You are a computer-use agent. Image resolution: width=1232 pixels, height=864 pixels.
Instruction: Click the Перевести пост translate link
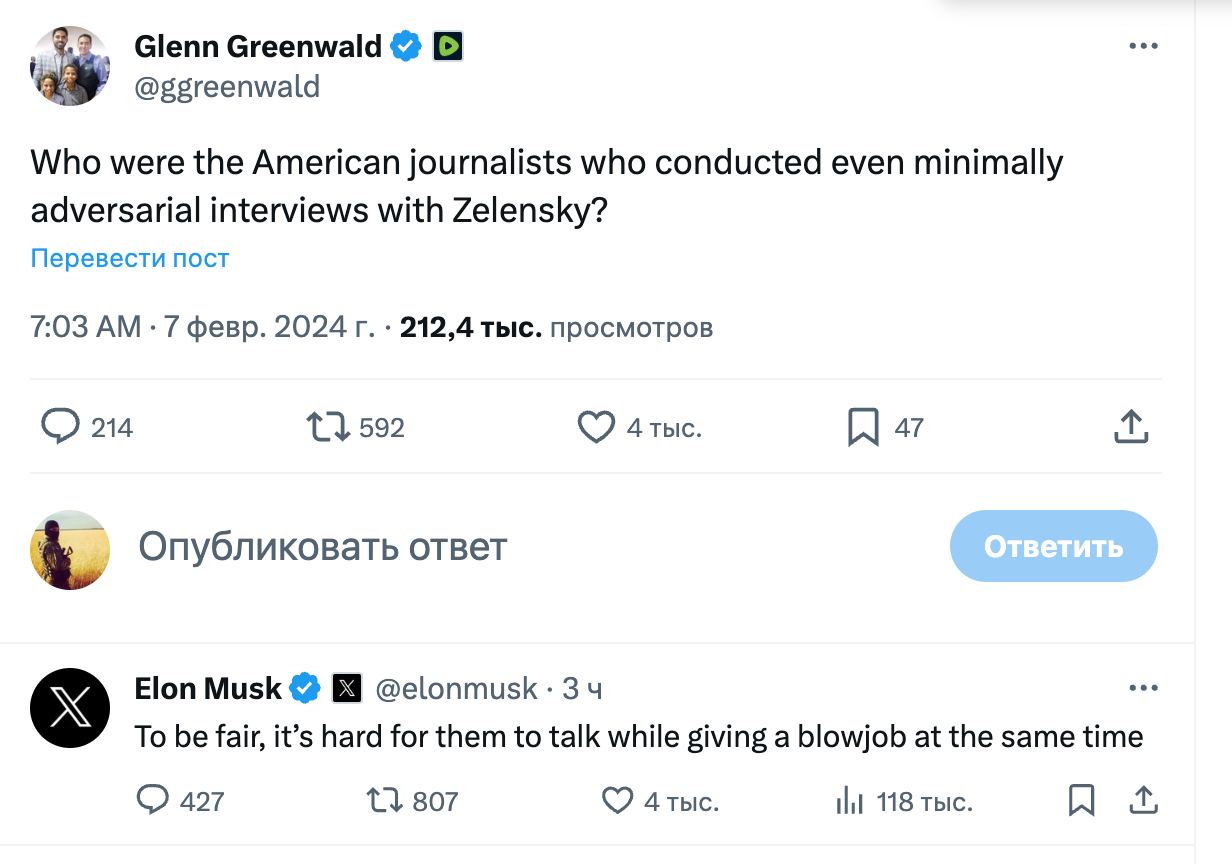click(130, 258)
